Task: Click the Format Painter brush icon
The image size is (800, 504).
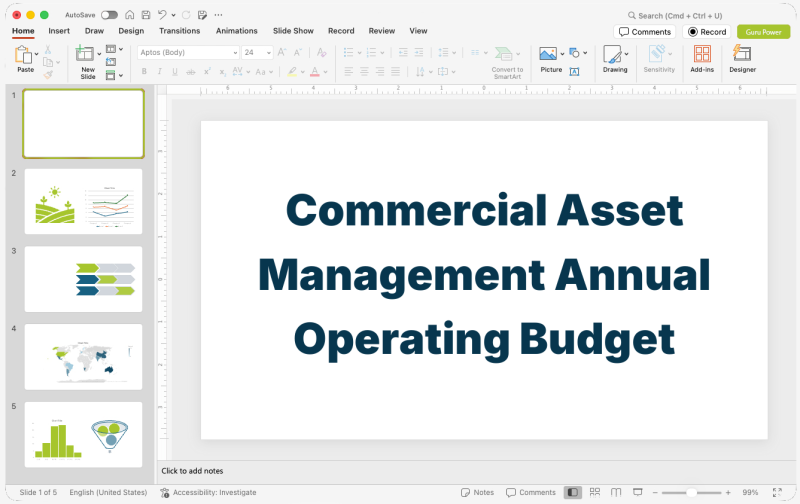Action: (x=48, y=75)
